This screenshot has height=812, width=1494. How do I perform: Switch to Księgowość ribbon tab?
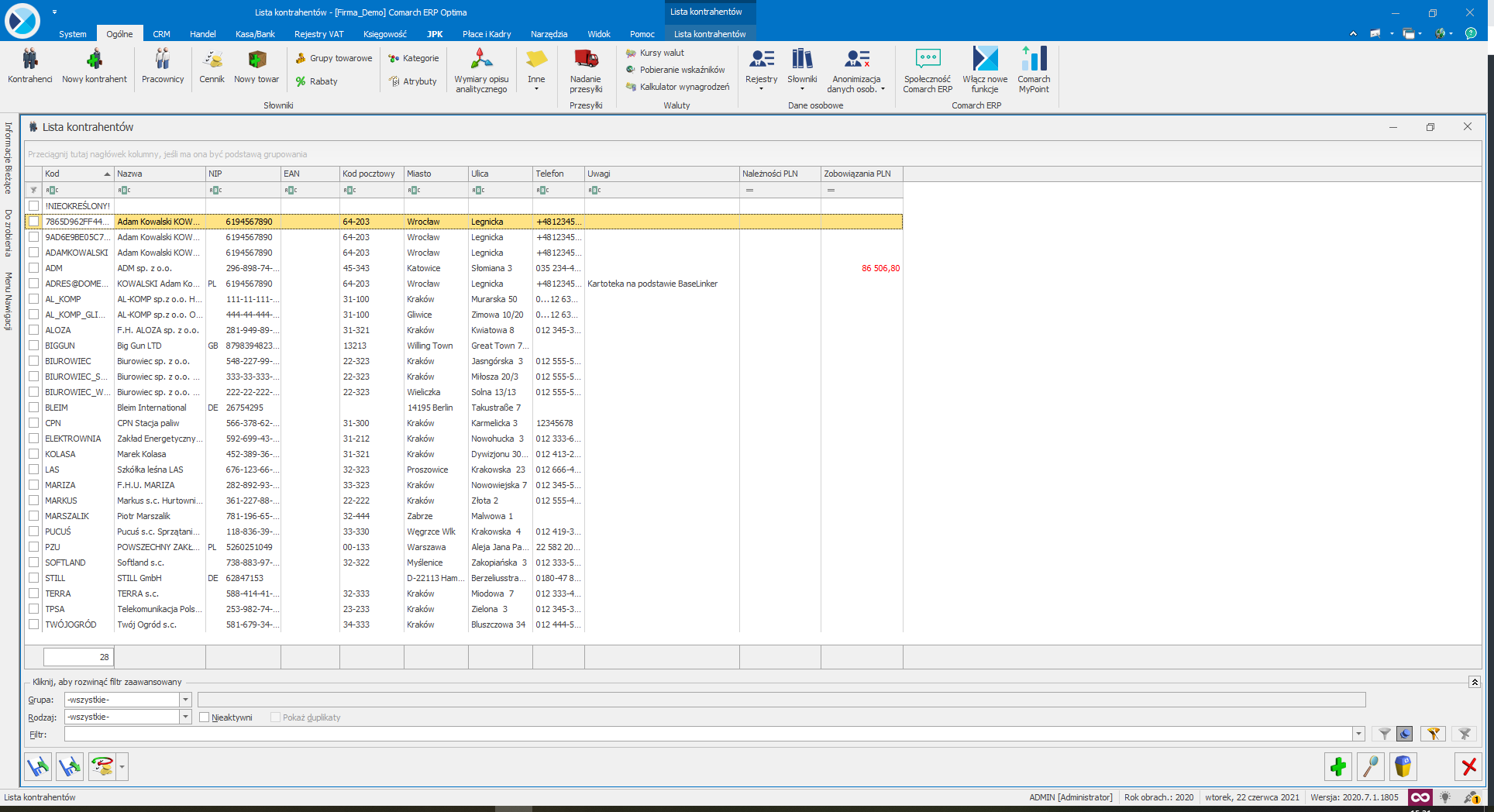coord(385,34)
